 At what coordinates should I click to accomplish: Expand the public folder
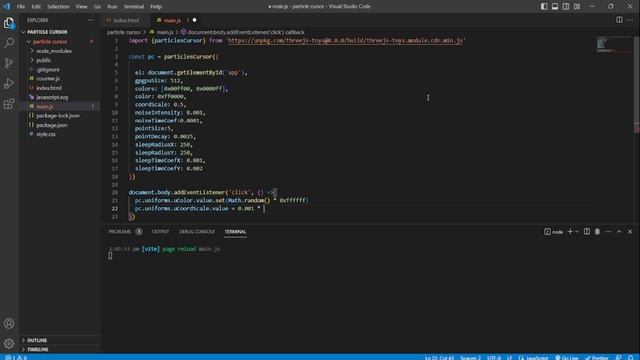point(60,60)
